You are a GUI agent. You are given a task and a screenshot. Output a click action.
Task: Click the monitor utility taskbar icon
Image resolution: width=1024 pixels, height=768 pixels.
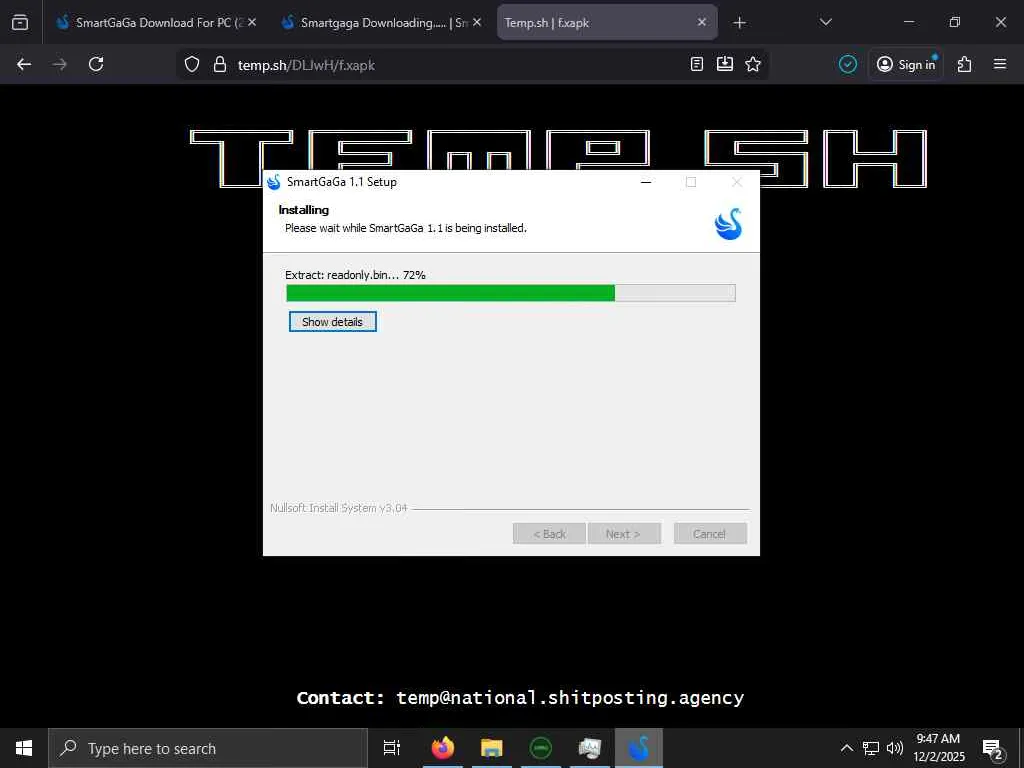point(590,748)
